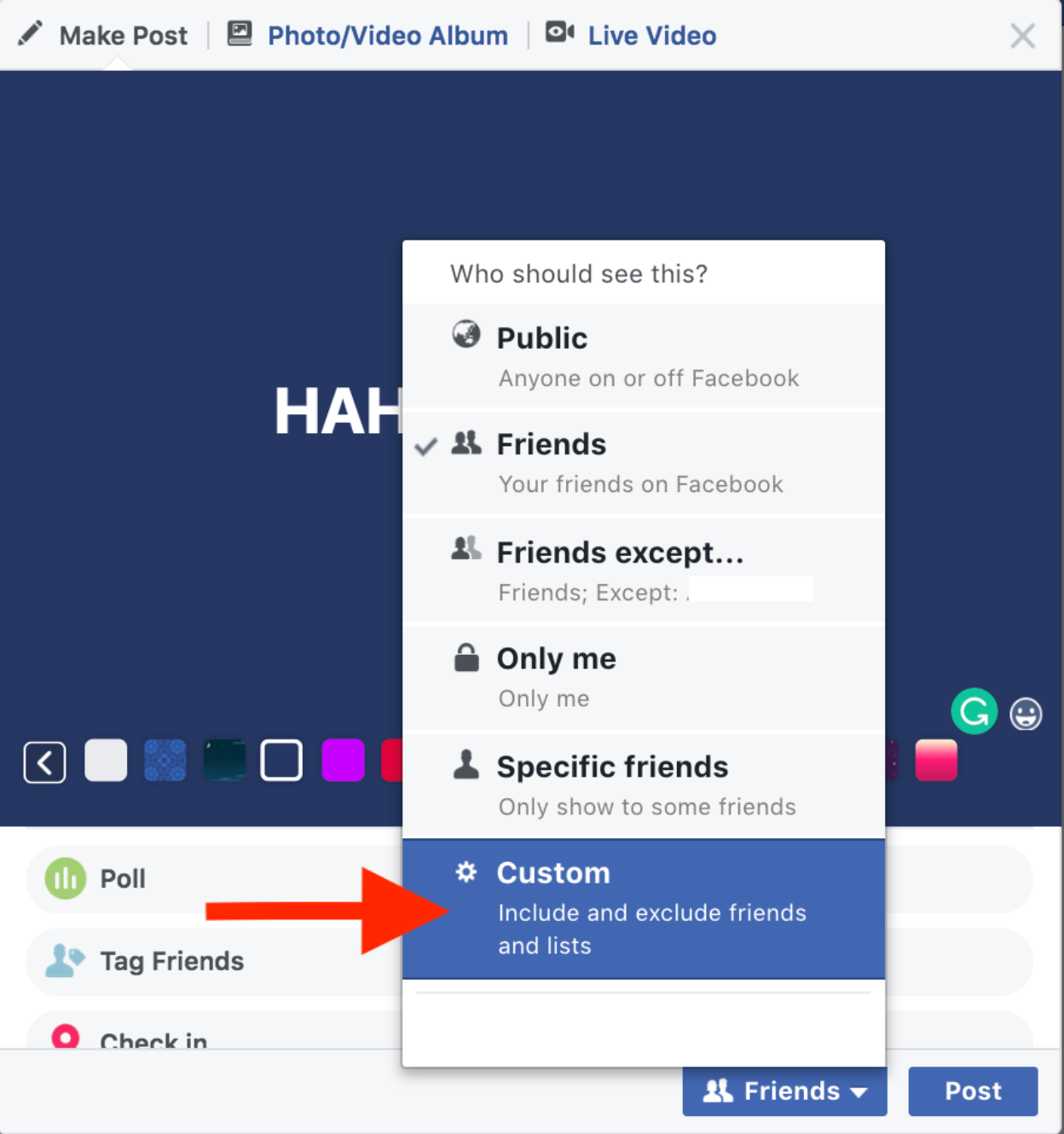Viewport: 1064px width, 1134px height.
Task: Select Custom include and exclude option
Action: pyautogui.click(x=644, y=909)
